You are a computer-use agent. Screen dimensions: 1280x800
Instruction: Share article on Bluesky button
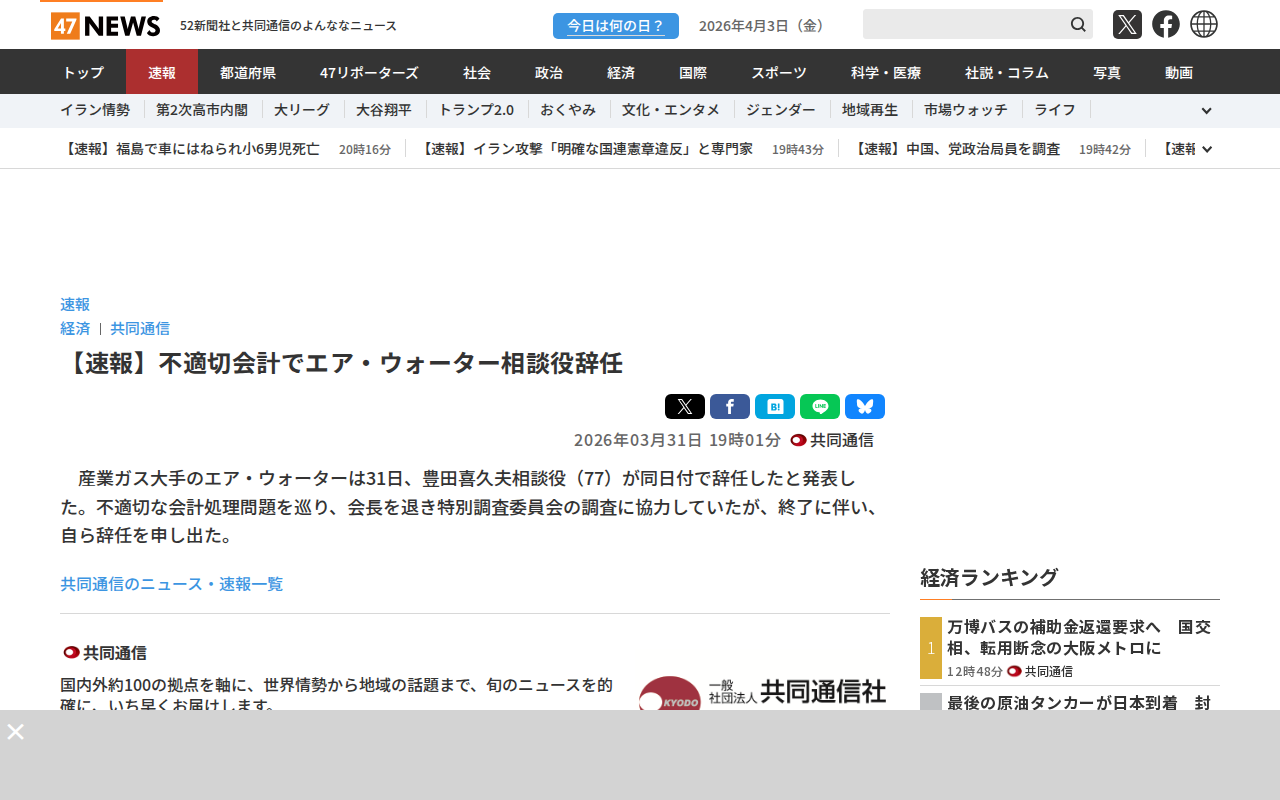(x=865, y=406)
